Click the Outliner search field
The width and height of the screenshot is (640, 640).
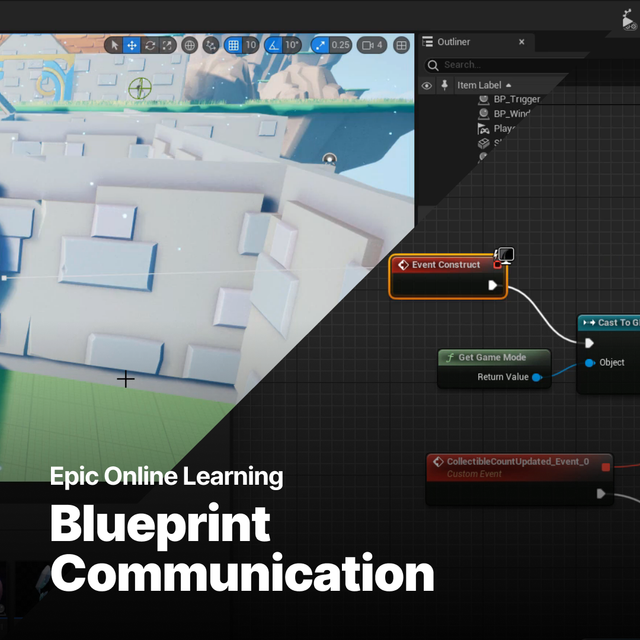click(x=500, y=65)
